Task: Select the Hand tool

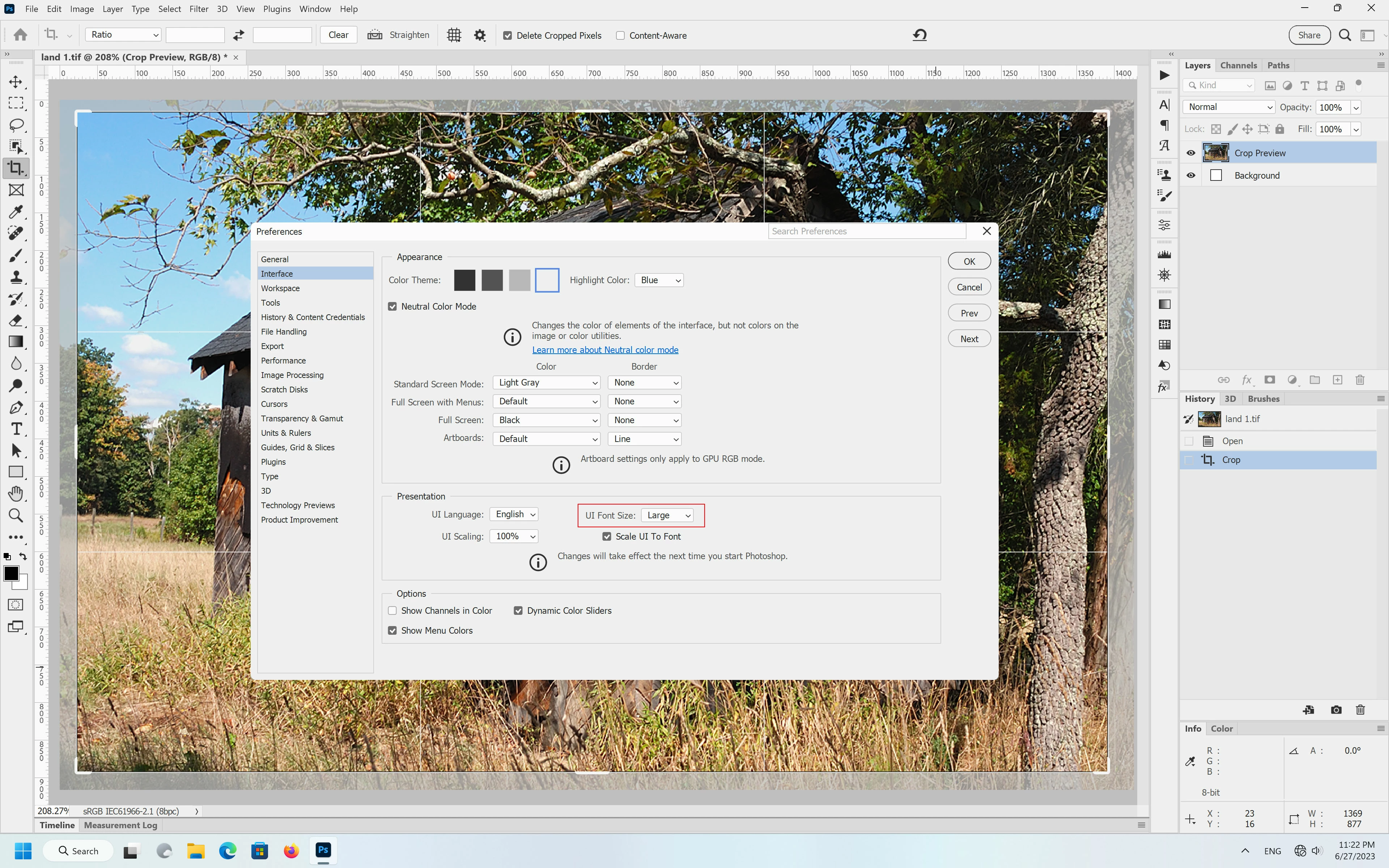Action: click(16, 493)
